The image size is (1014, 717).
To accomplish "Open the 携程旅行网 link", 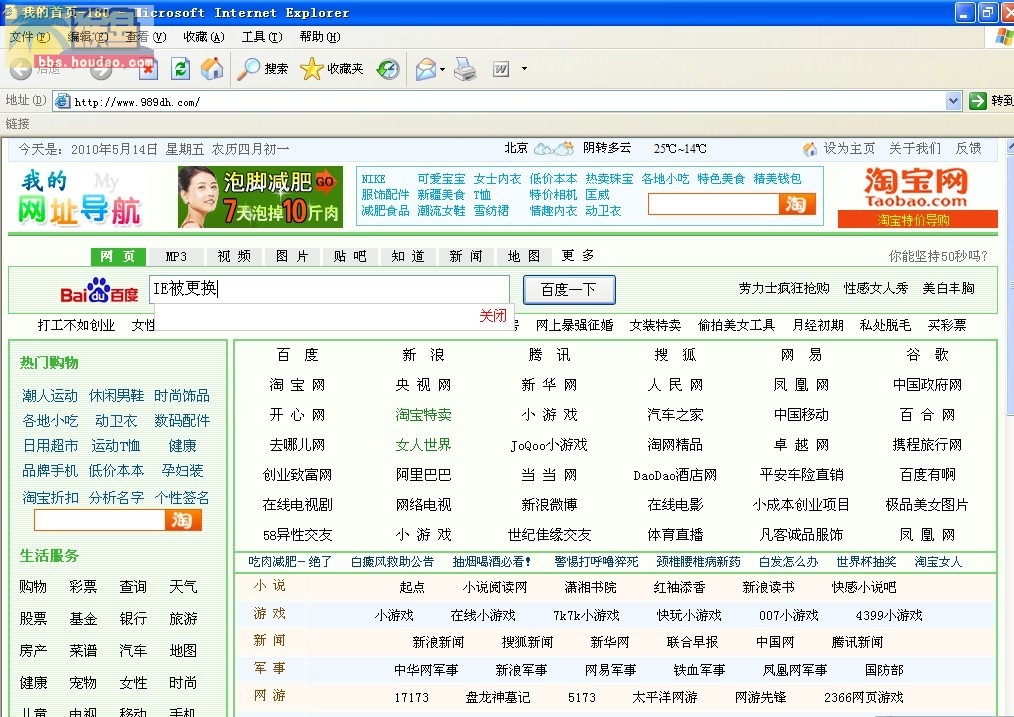I will click(x=927, y=445).
